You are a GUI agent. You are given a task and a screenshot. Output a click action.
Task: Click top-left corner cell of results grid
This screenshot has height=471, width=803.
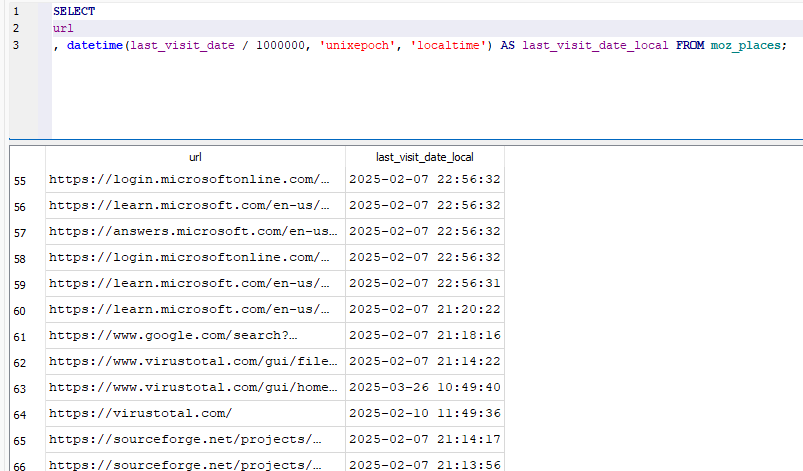point(26,157)
